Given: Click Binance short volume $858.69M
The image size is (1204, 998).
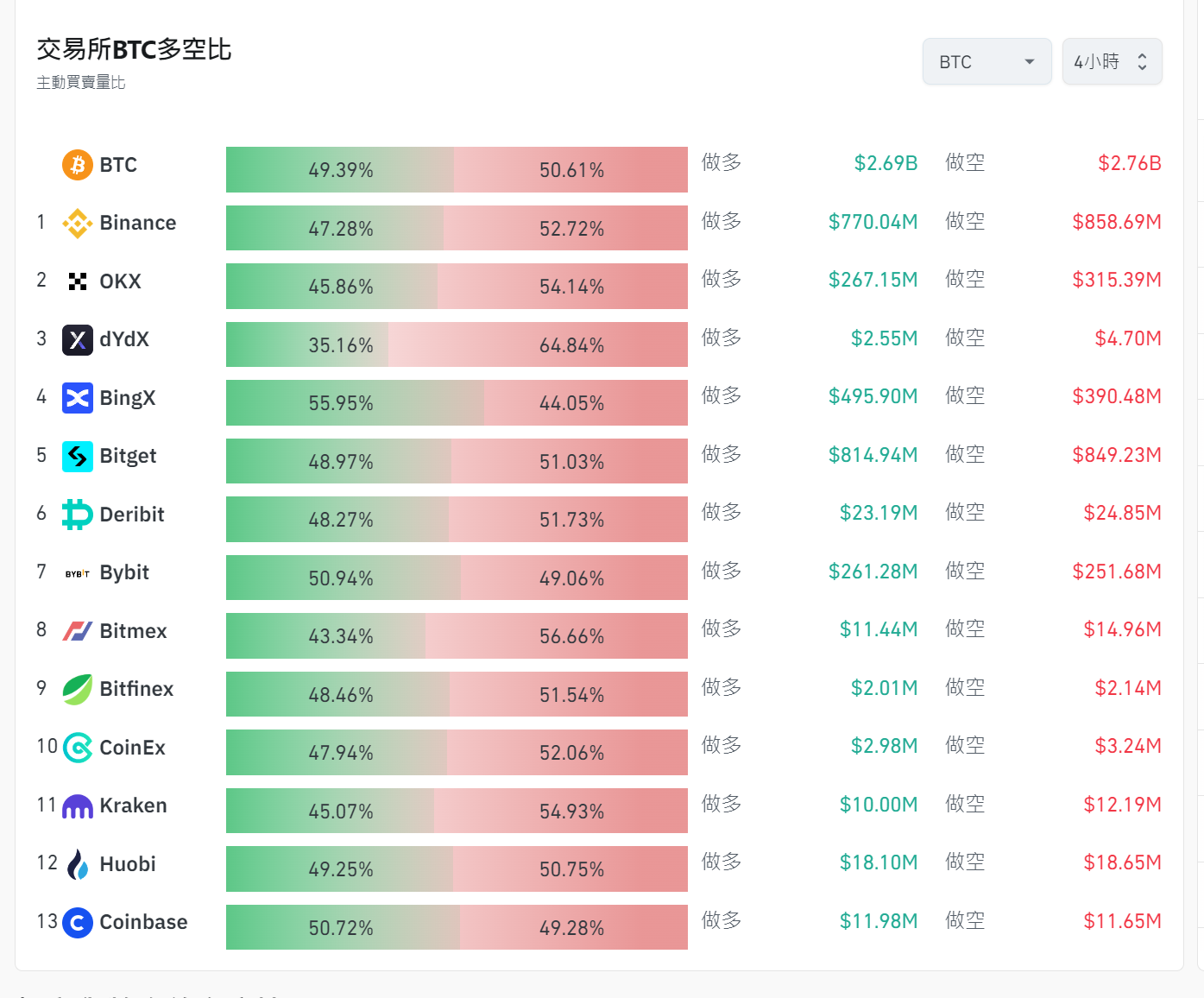Looking at the screenshot, I should pyautogui.click(x=1117, y=222).
